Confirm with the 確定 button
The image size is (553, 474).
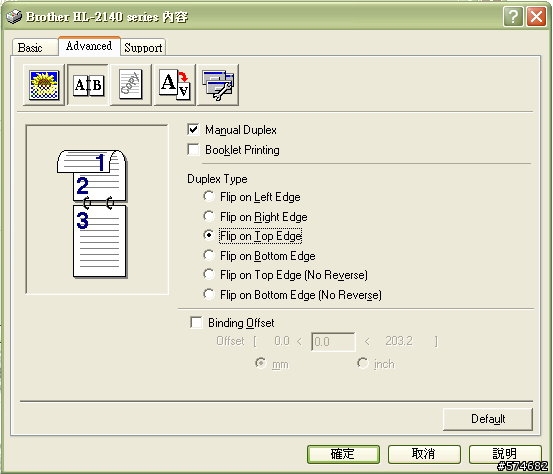pos(343,454)
